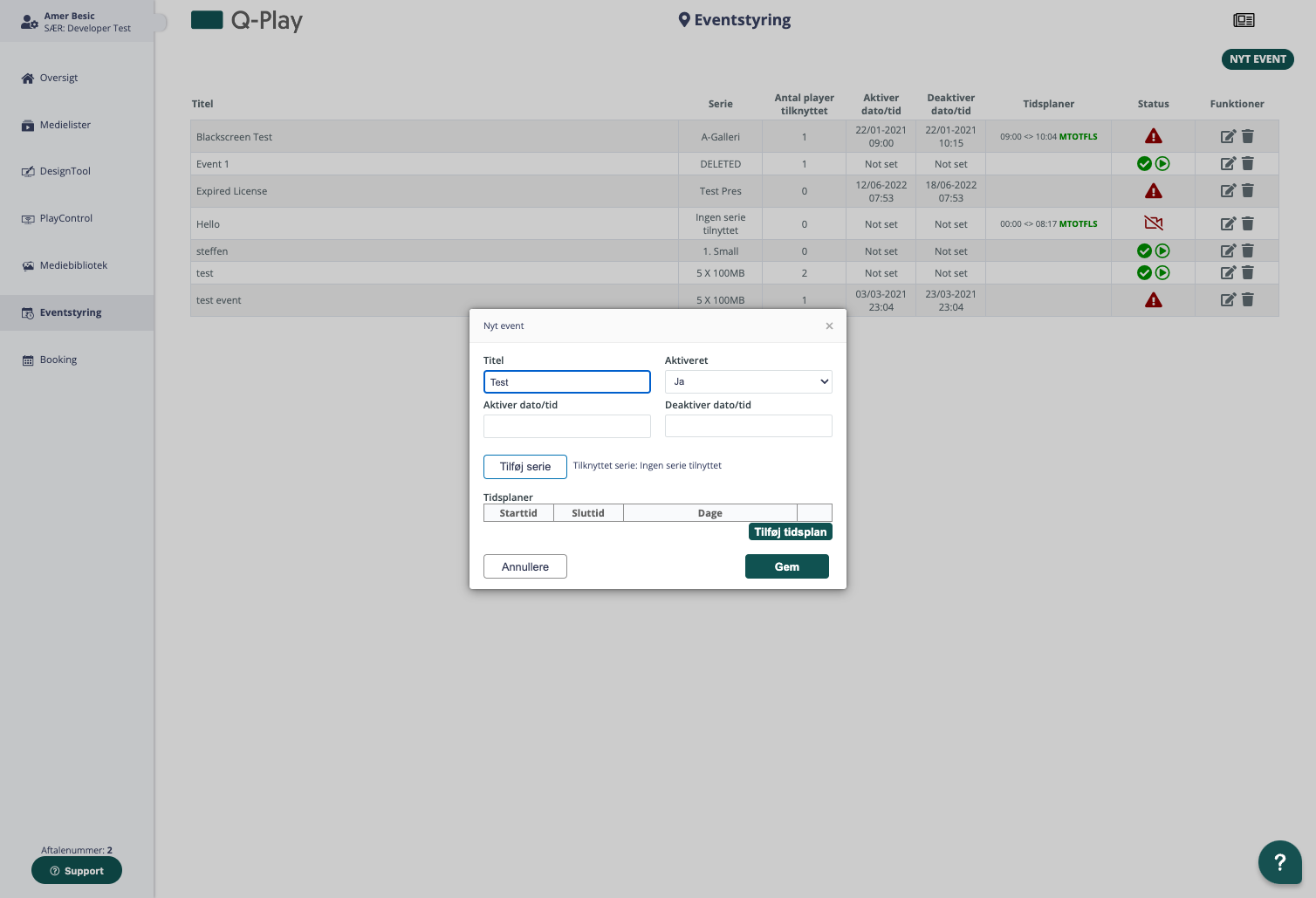Click play status icon for Event 1
Viewport: 1316px width, 898px height.
pos(1162,163)
